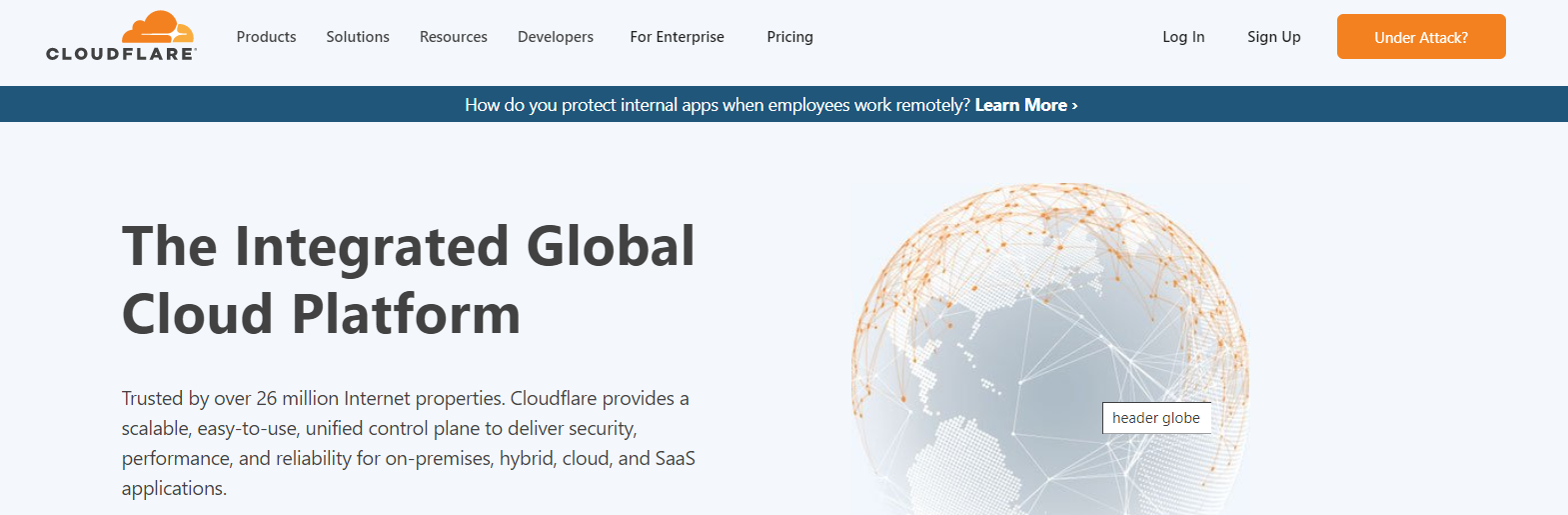
Task: Click the header globe image
Action: [1050, 349]
